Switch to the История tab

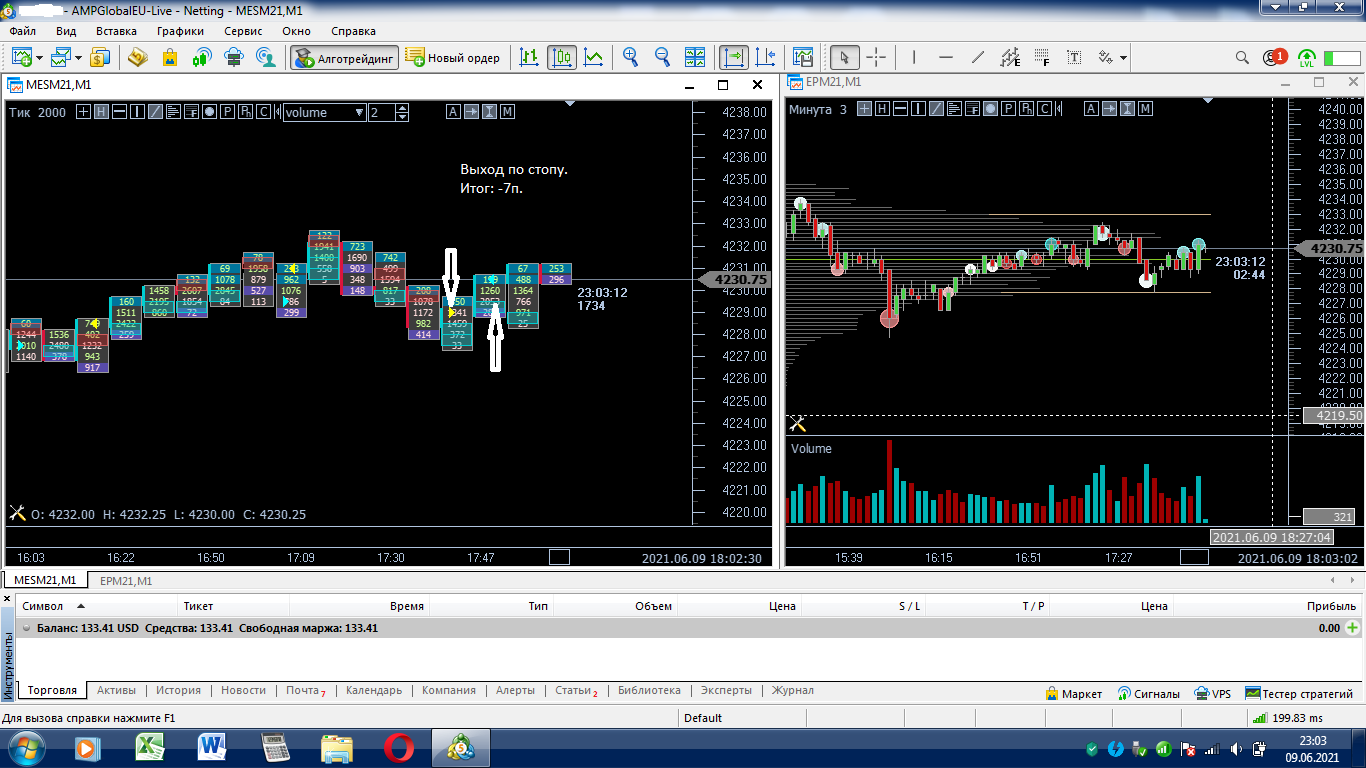pos(178,690)
